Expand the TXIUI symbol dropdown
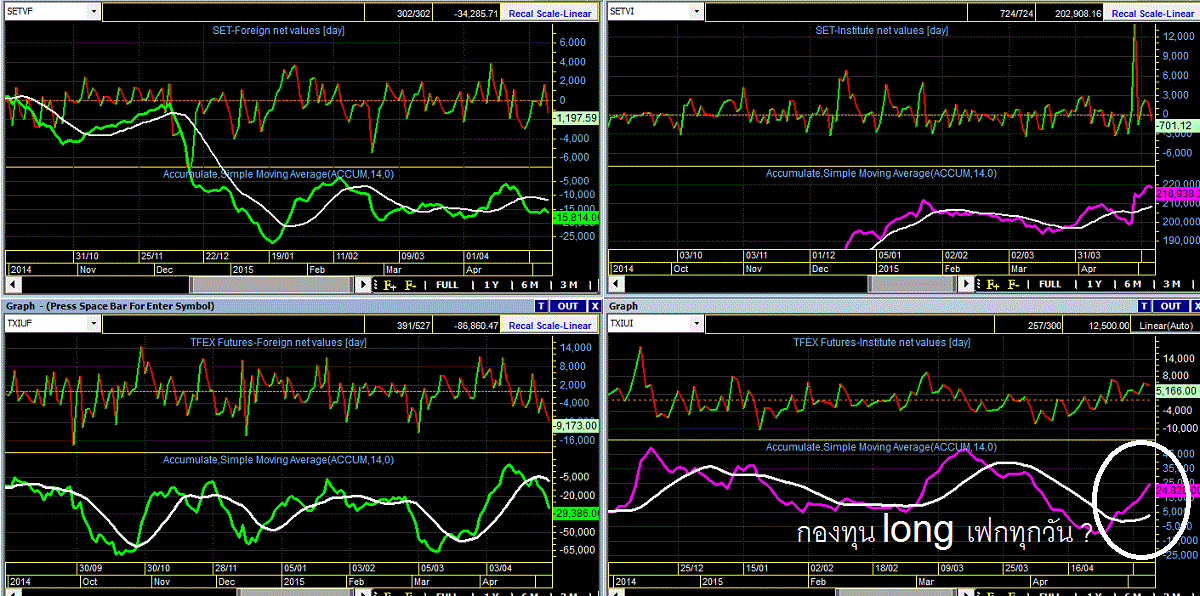 pos(695,324)
